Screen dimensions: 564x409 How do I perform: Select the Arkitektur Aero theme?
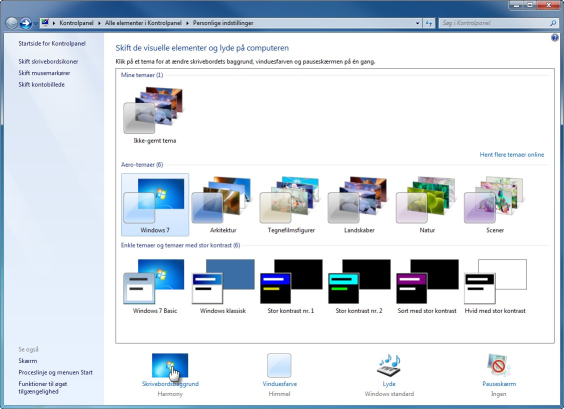pos(223,205)
